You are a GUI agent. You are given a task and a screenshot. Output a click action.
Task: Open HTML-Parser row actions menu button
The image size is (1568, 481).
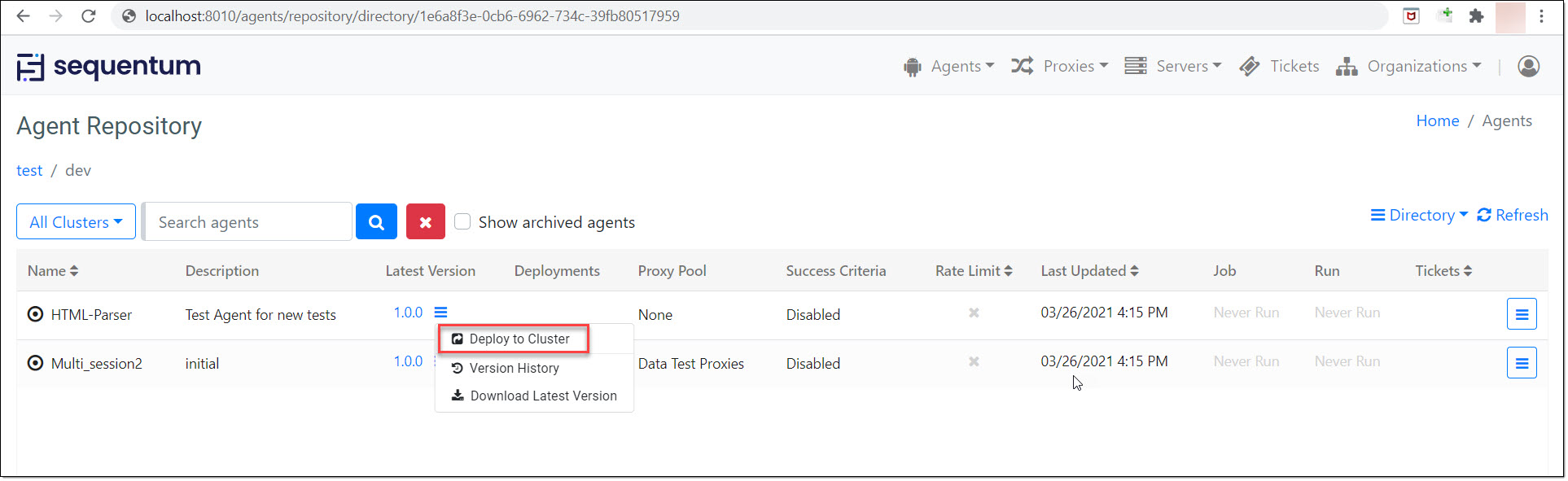pyautogui.click(x=1521, y=314)
